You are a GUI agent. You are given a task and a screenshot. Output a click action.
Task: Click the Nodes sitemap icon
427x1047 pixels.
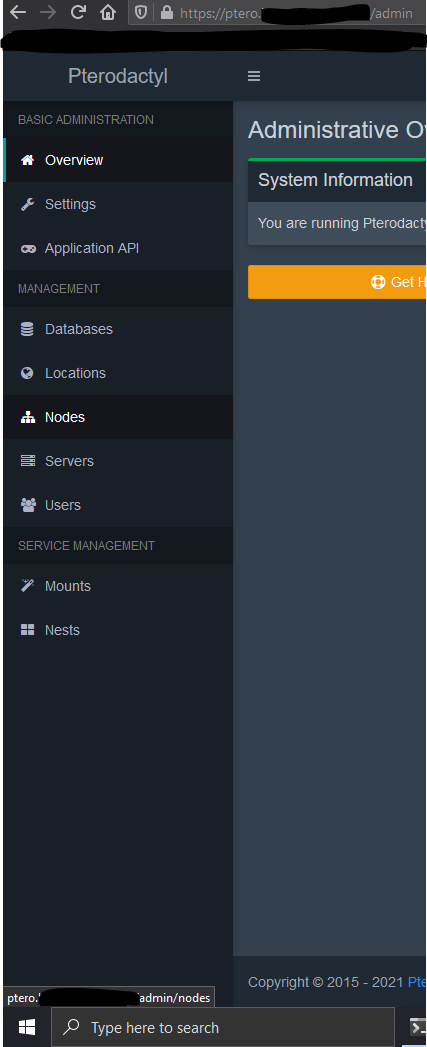27,417
